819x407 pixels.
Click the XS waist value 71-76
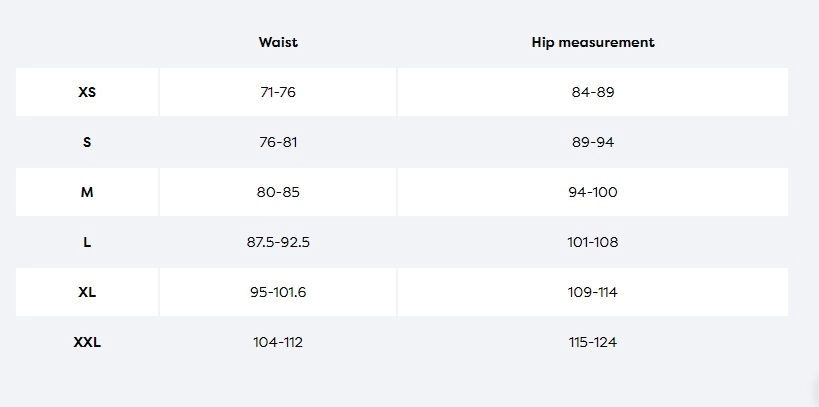tap(278, 92)
